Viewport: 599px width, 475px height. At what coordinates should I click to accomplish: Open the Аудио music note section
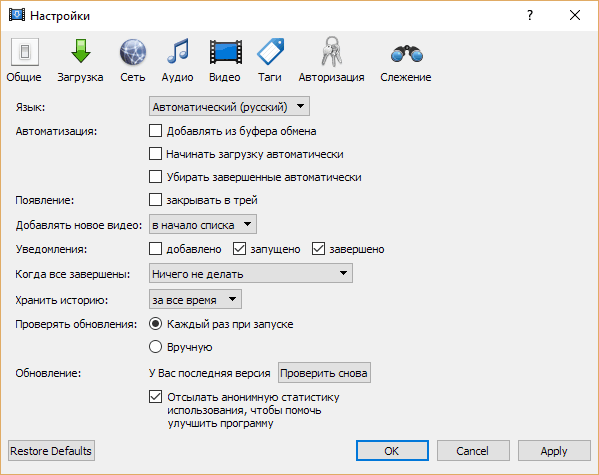click(177, 60)
